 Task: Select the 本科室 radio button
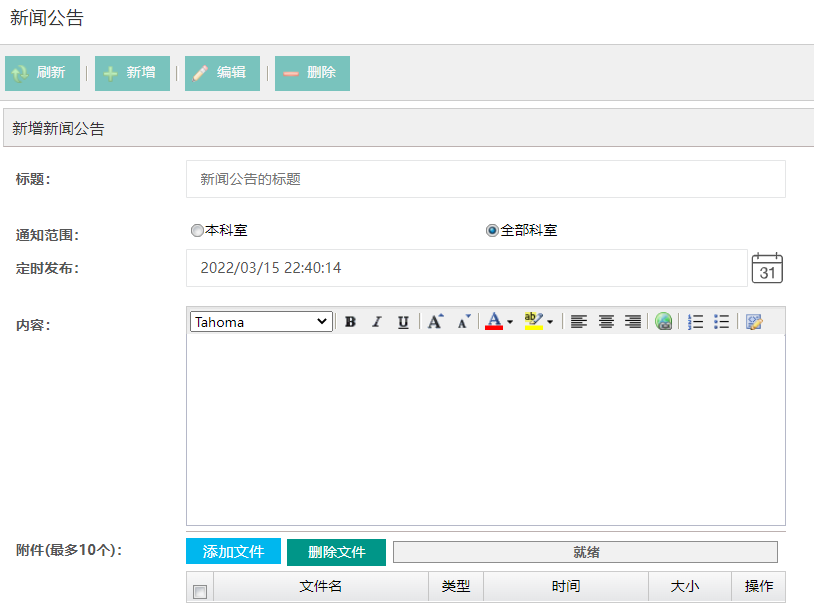pos(197,230)
